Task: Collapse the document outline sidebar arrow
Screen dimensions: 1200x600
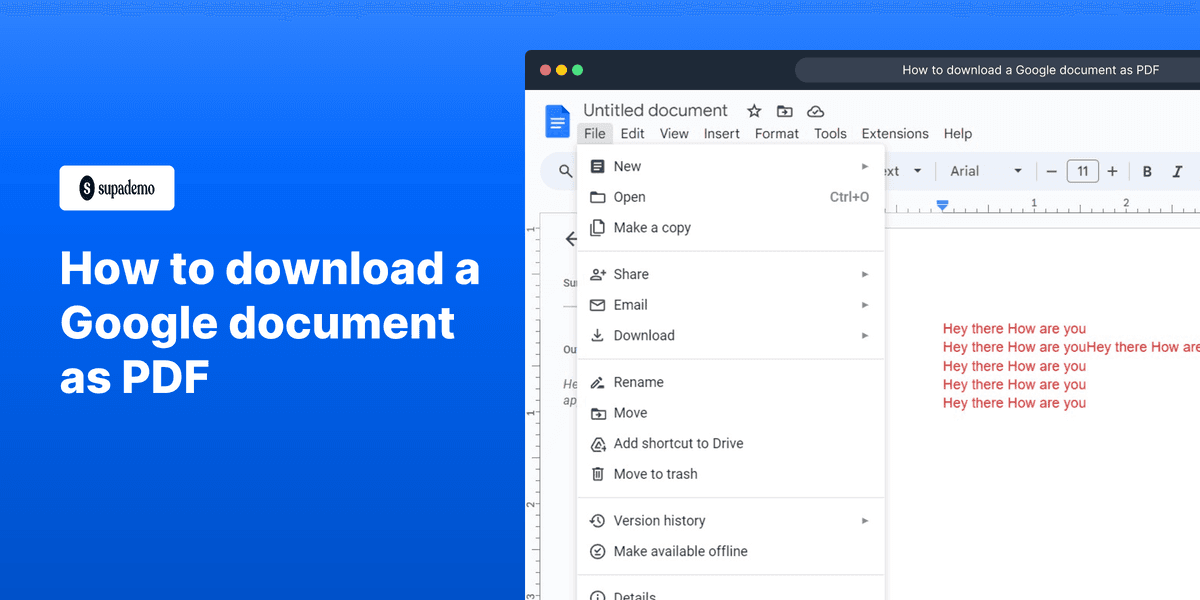Action: pos(571,239)
